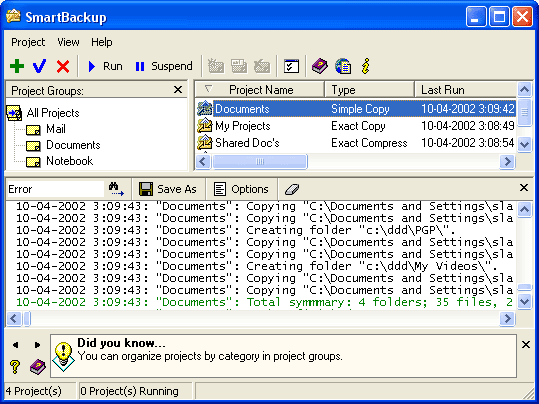This screenshot has width=539, height=404.
Task: Click the Shared Doc's row icon
Action: tap(205, 142)
